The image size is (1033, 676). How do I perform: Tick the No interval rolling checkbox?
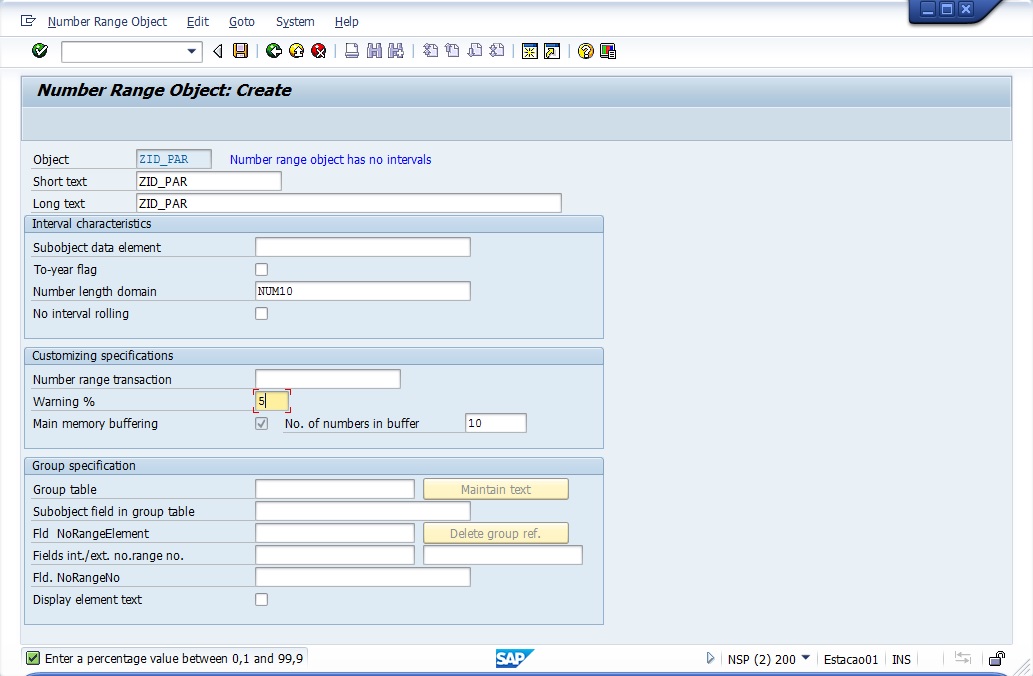(x=262, y=314)
